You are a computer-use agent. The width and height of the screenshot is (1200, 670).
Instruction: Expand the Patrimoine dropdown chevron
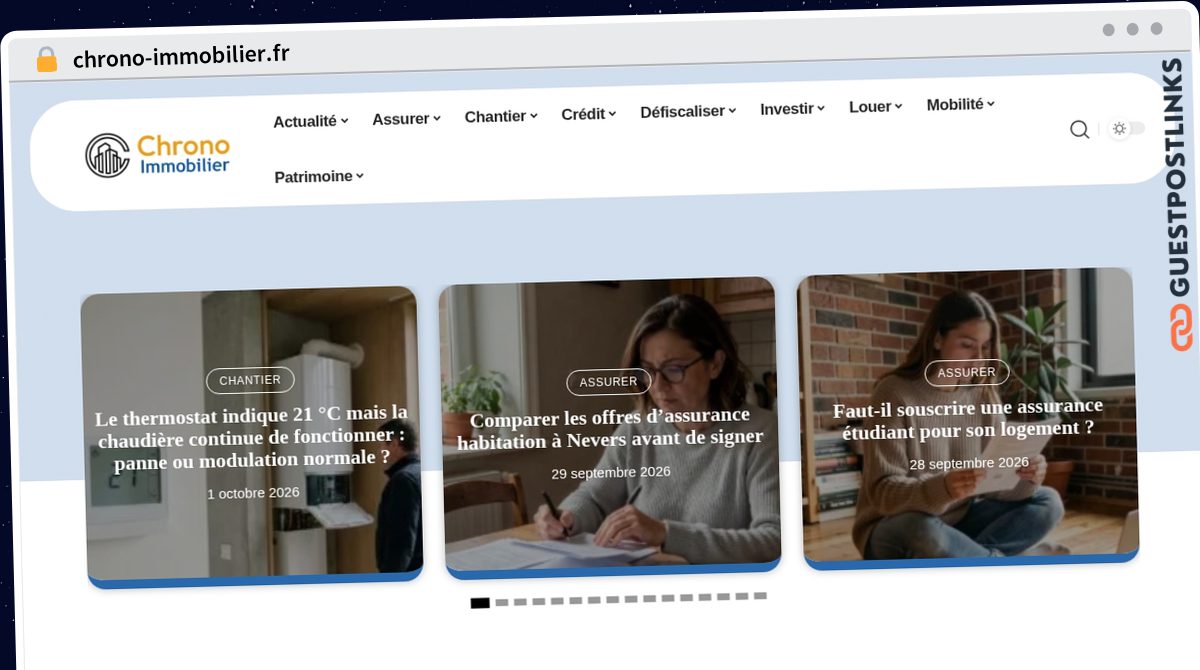tap(360, 176)
